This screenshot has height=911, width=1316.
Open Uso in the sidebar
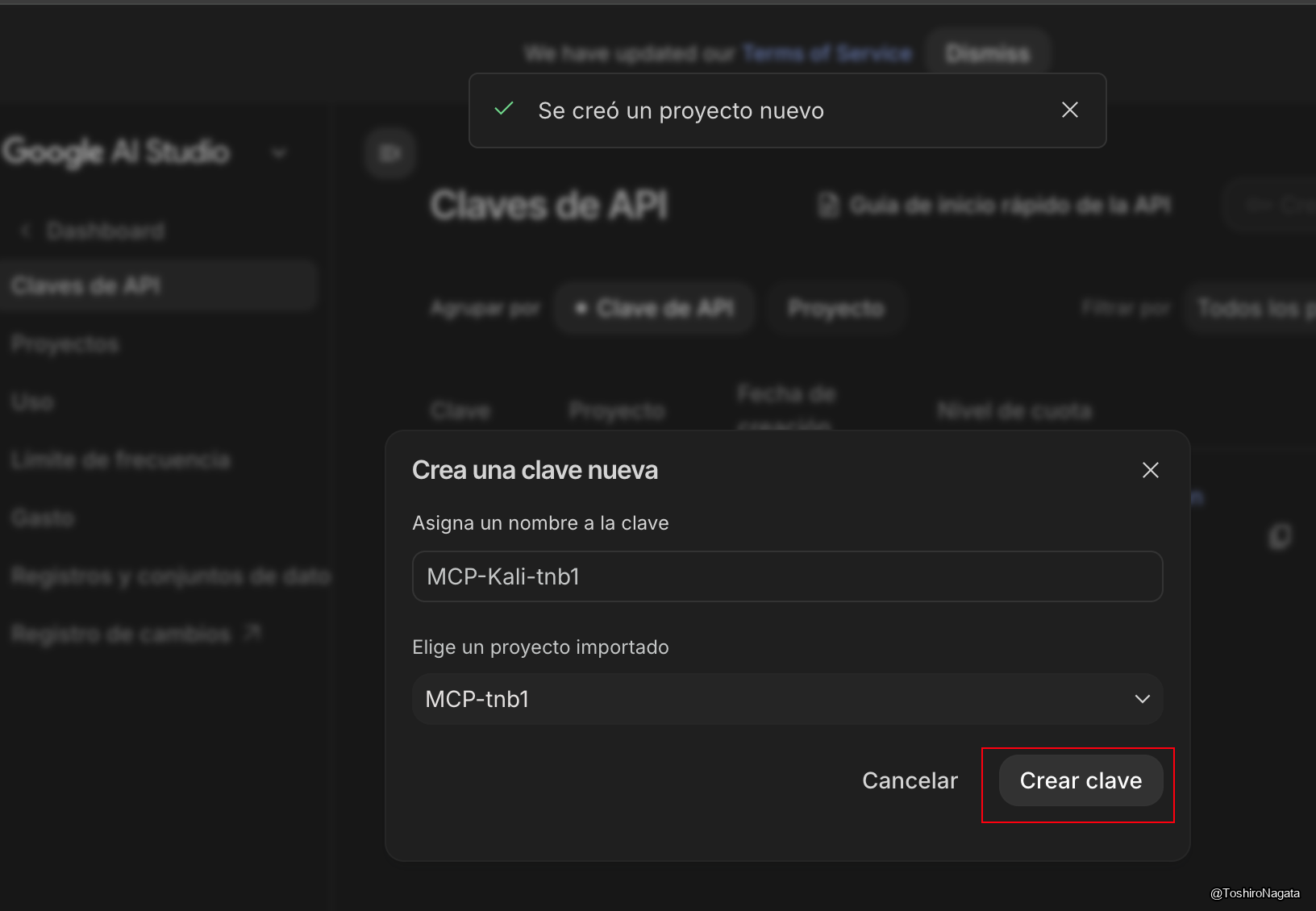coord(33,401)
